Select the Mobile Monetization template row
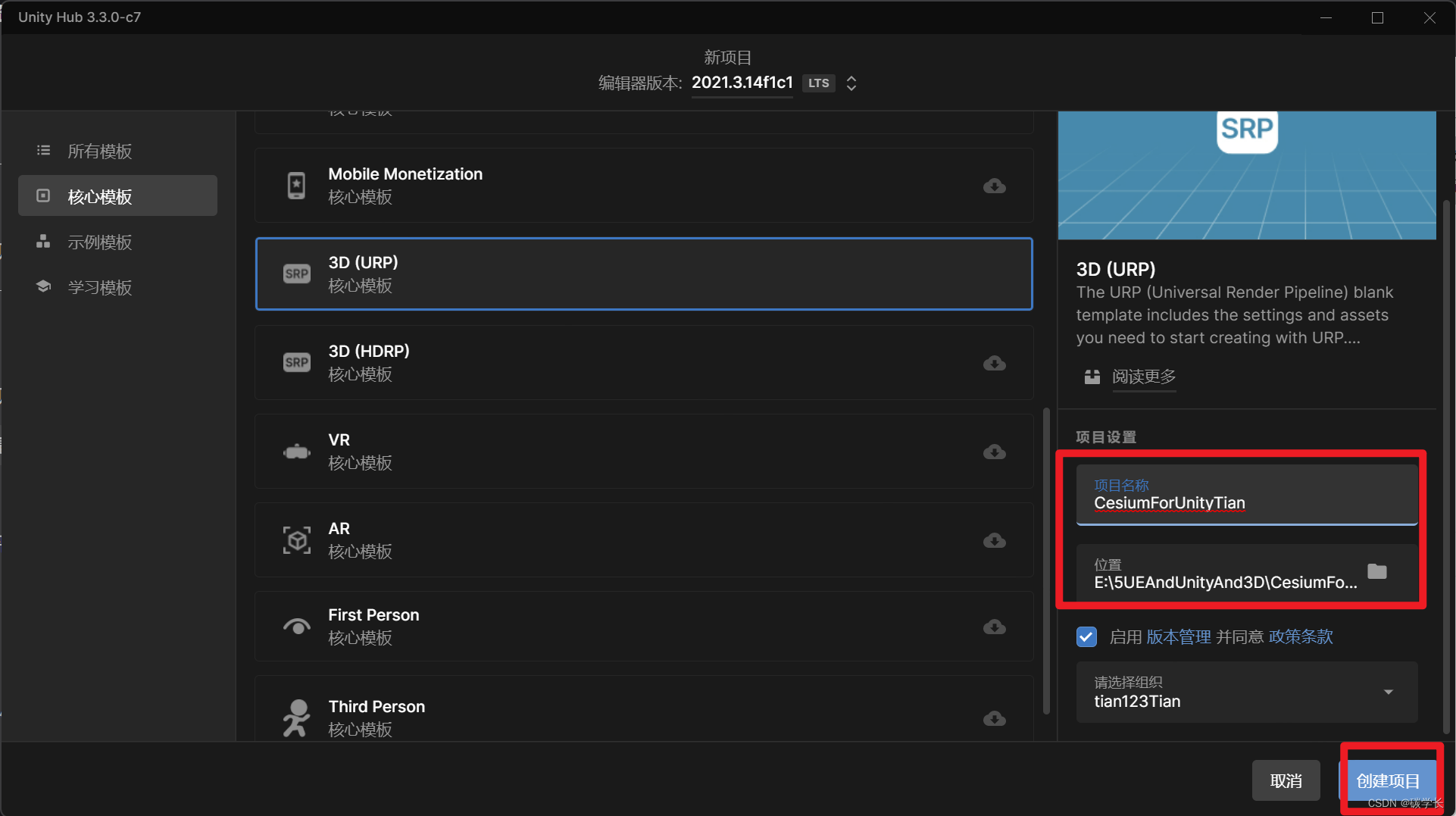Screen dimensions: 1456x816 pos(644,186)
